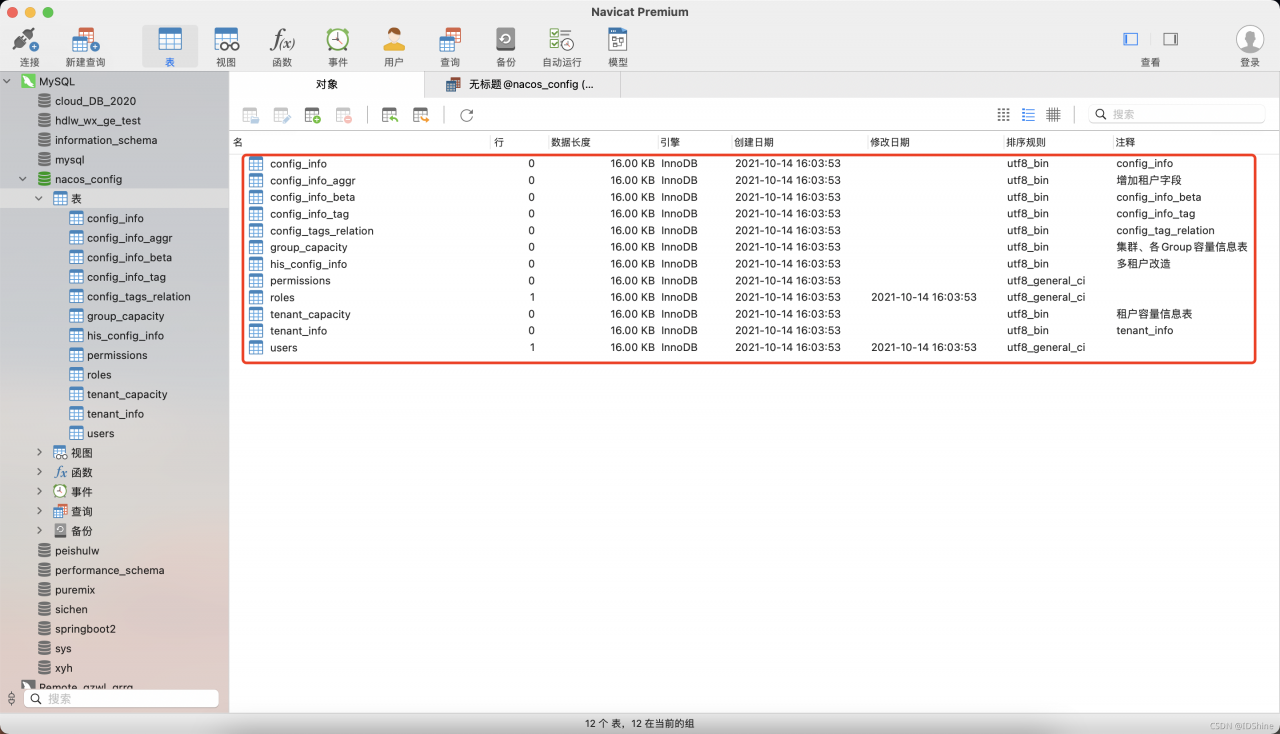The image size is (1280, 734).
Task: Refresh the object list
Action: click(466, 115)
